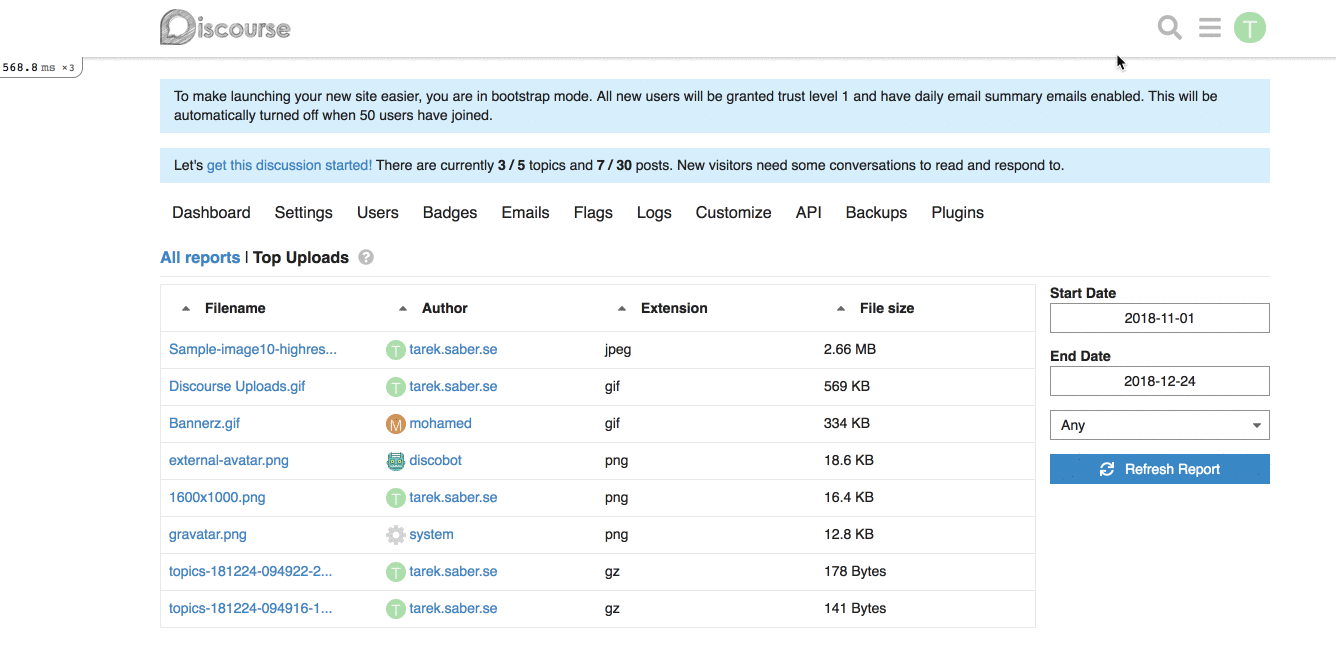1336x658 pixels.
Task: Open the Any filter dropdown
Action: (1160, 425)
